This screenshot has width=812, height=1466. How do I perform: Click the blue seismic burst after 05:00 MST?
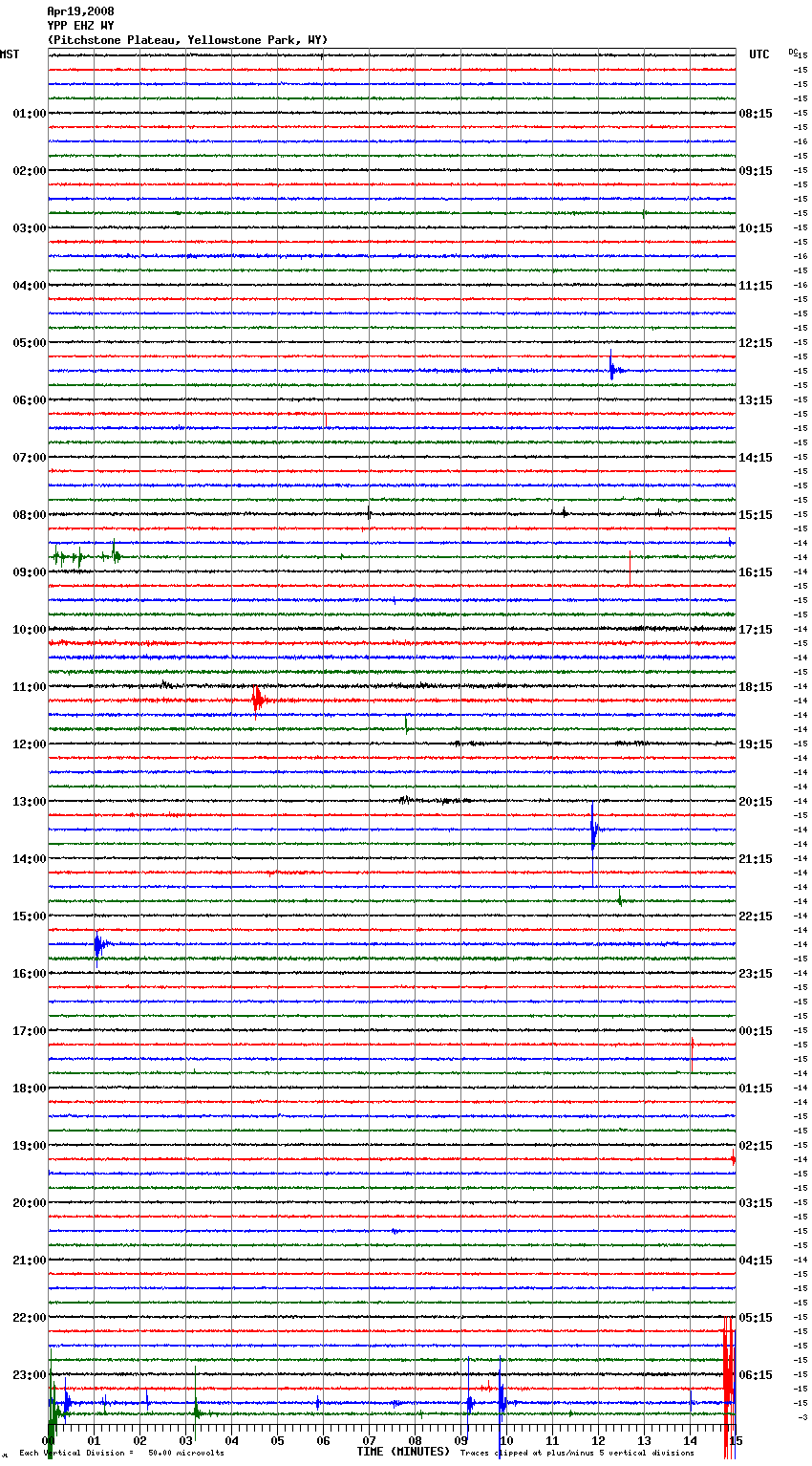click(x=615, y=368)
